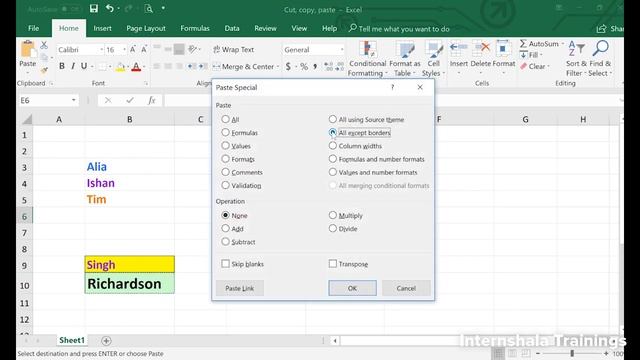Viewport: 640px width, 360px height.
Task: Click the Share button
Action: pos(610,29)
